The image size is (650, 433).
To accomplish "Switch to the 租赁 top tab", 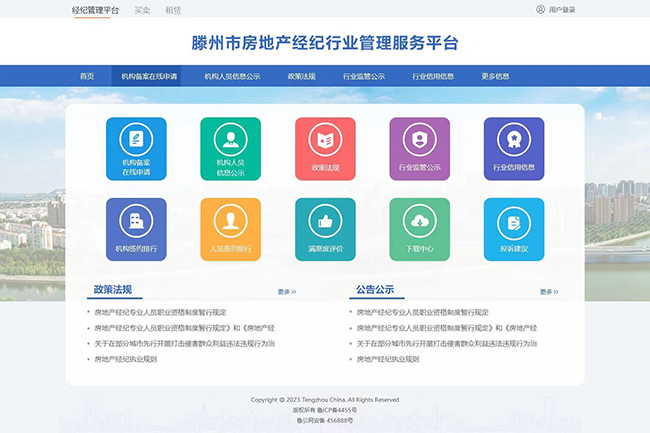I will pos(173,10).
